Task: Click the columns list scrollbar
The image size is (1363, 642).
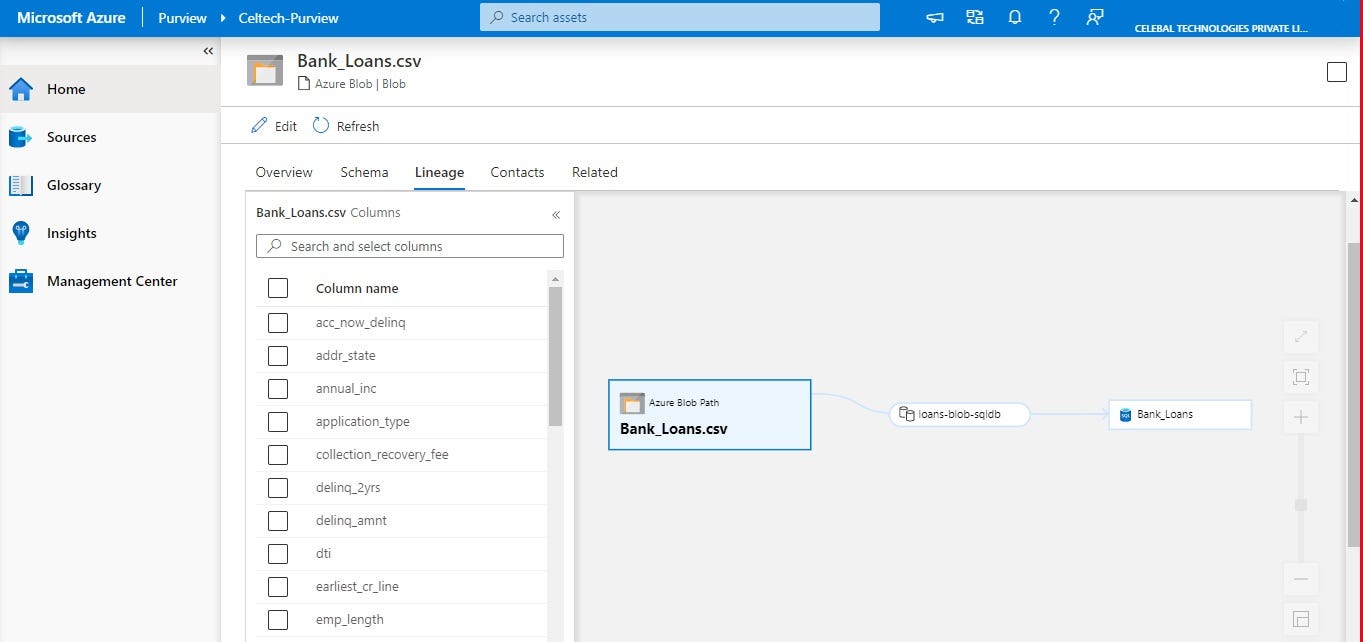Action: pos(556,355)
